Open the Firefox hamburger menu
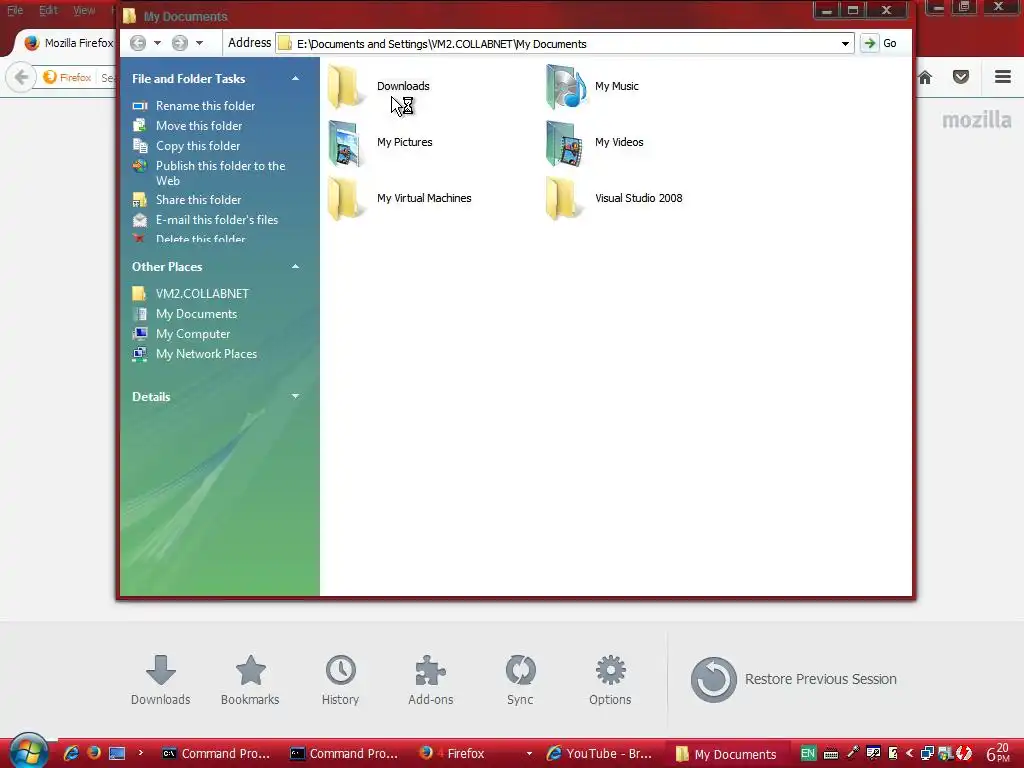The width and height of the screenshot is (1024, 768). click(x=1002, y=77)
